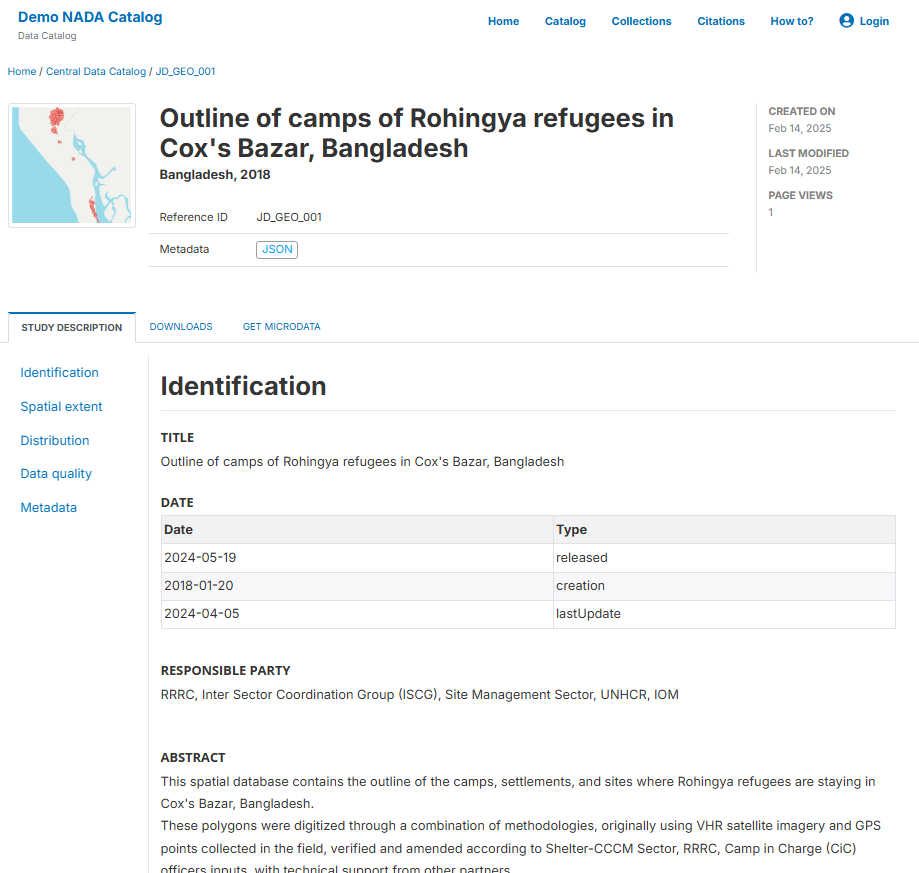
Task: Open the JSON metadata button
Action: (277, 249)
